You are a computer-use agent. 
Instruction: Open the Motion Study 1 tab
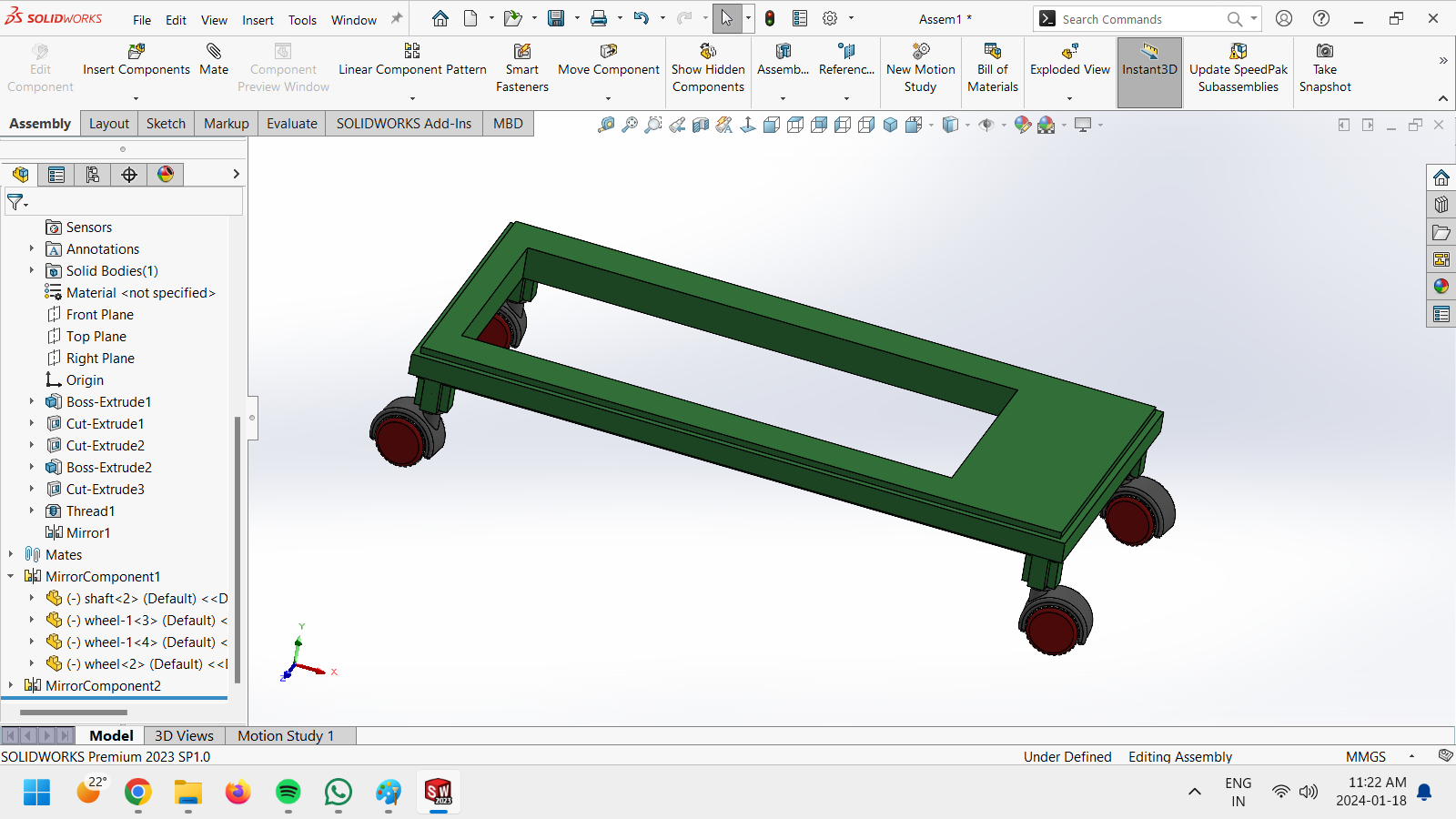pyautogui.click(x=286, y=735)
